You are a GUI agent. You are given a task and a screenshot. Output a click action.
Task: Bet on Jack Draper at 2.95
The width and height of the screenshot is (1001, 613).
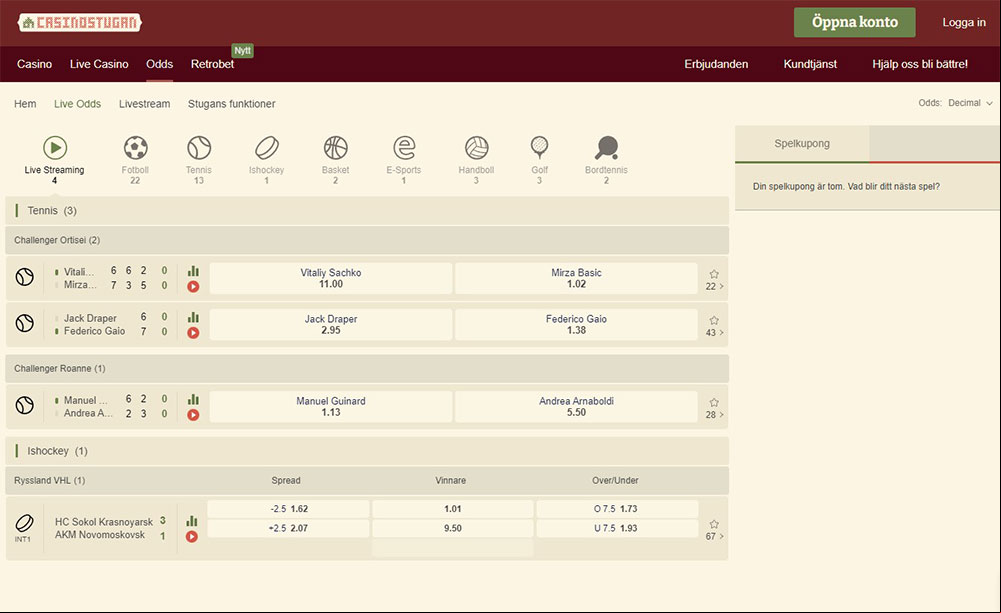coord(331,324)
